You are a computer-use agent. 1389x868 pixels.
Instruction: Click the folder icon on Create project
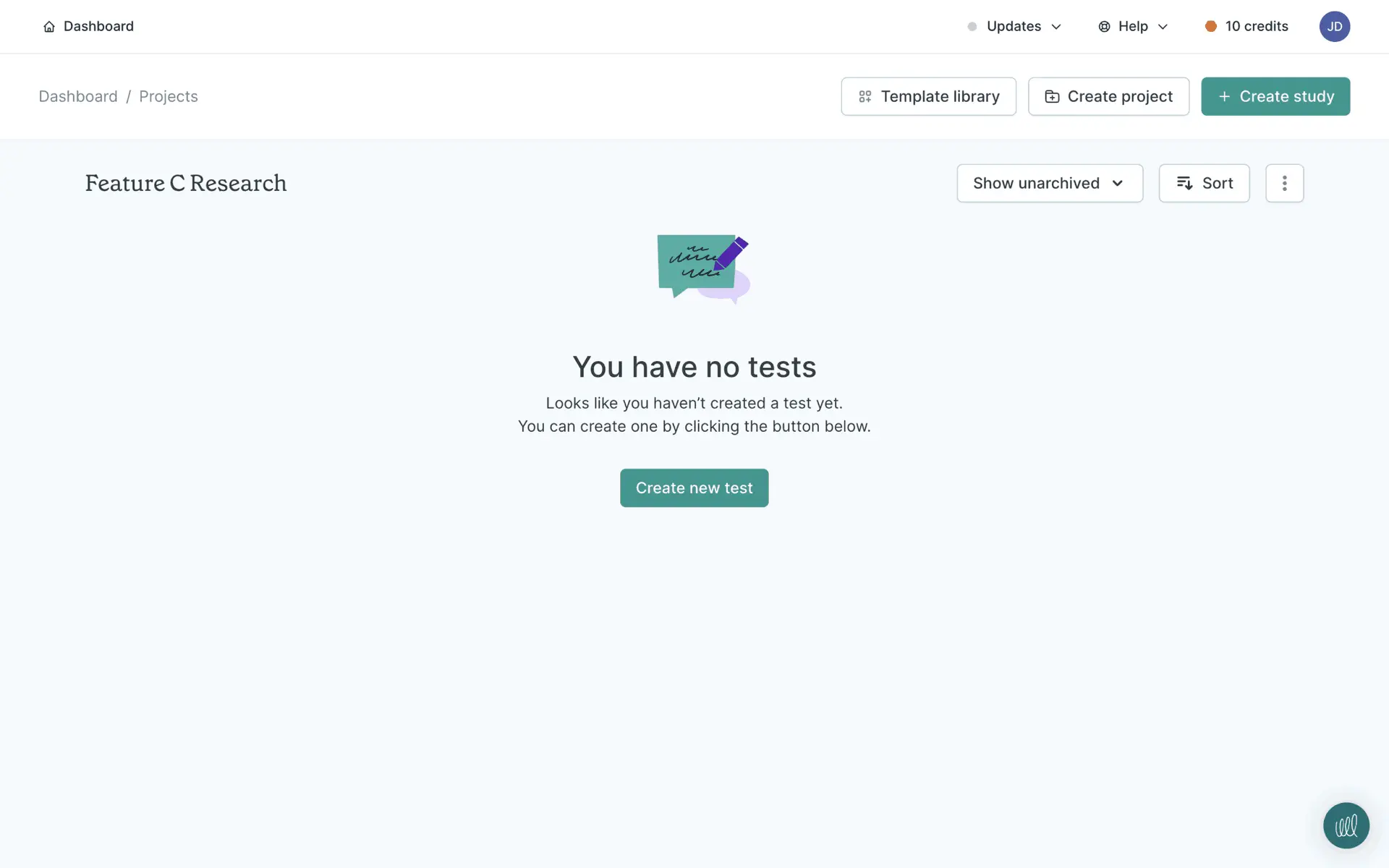point(1052,97)
